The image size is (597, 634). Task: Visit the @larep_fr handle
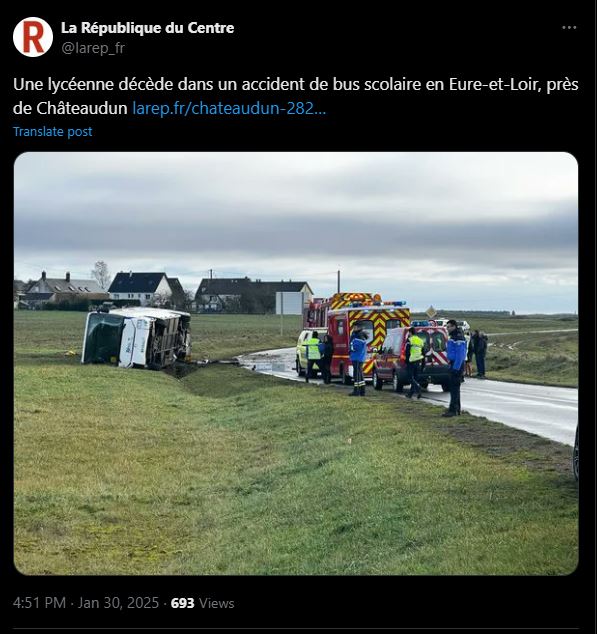pyautogui.click(x=93, y=48)
